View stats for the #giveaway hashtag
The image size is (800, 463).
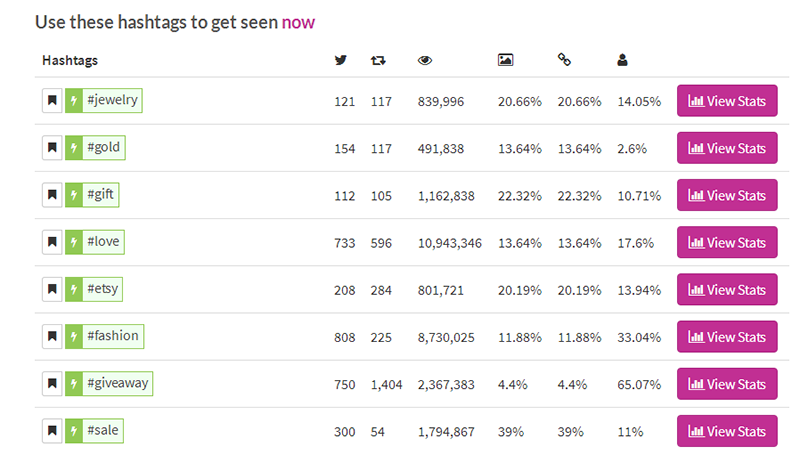pos(727,384)
